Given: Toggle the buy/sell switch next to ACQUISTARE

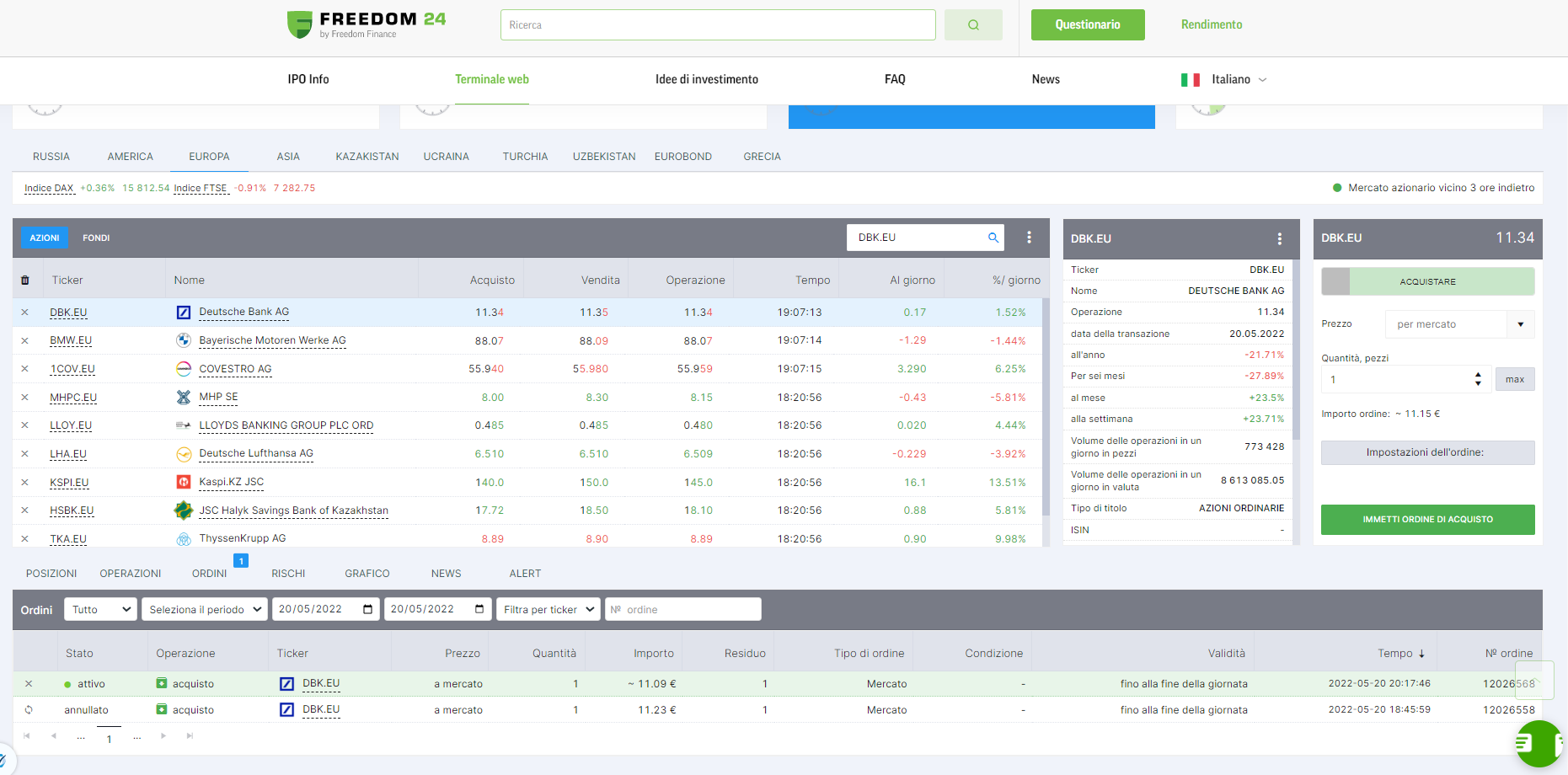Looking at the screenshot, I should [x=1335, y=281].
